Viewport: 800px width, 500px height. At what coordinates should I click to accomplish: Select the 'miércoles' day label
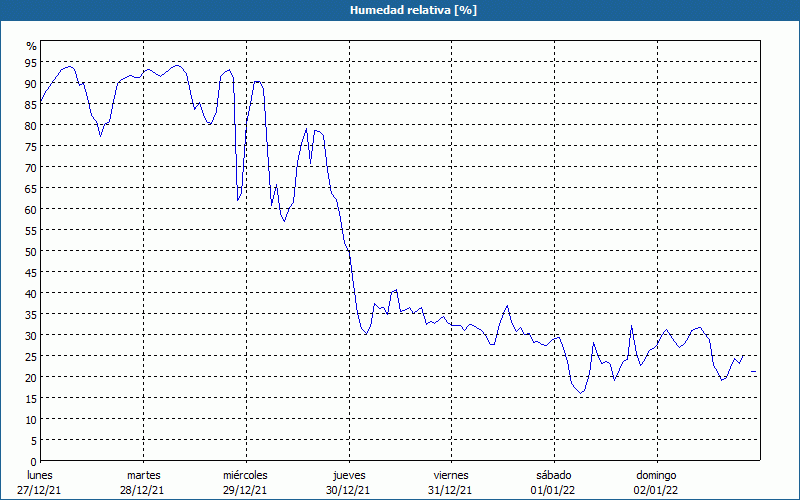pyautogui.click(x=245, y=475)
